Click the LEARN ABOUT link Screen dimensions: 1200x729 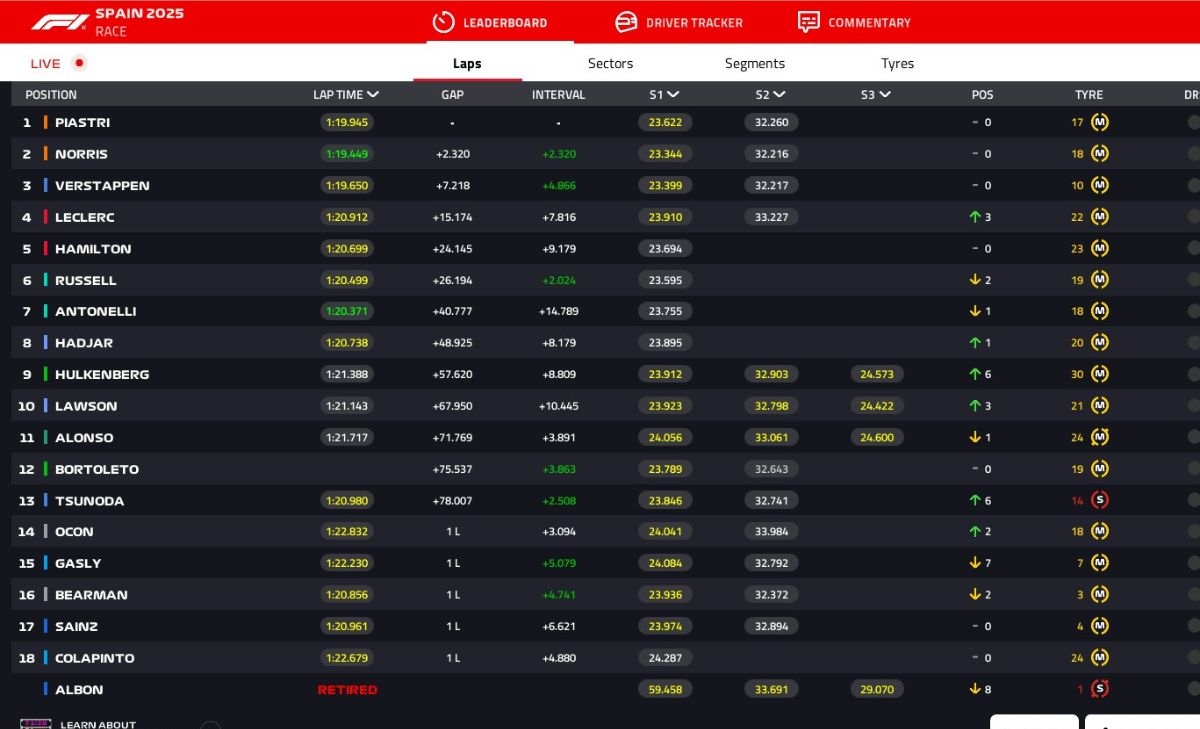tap(97, 724)
